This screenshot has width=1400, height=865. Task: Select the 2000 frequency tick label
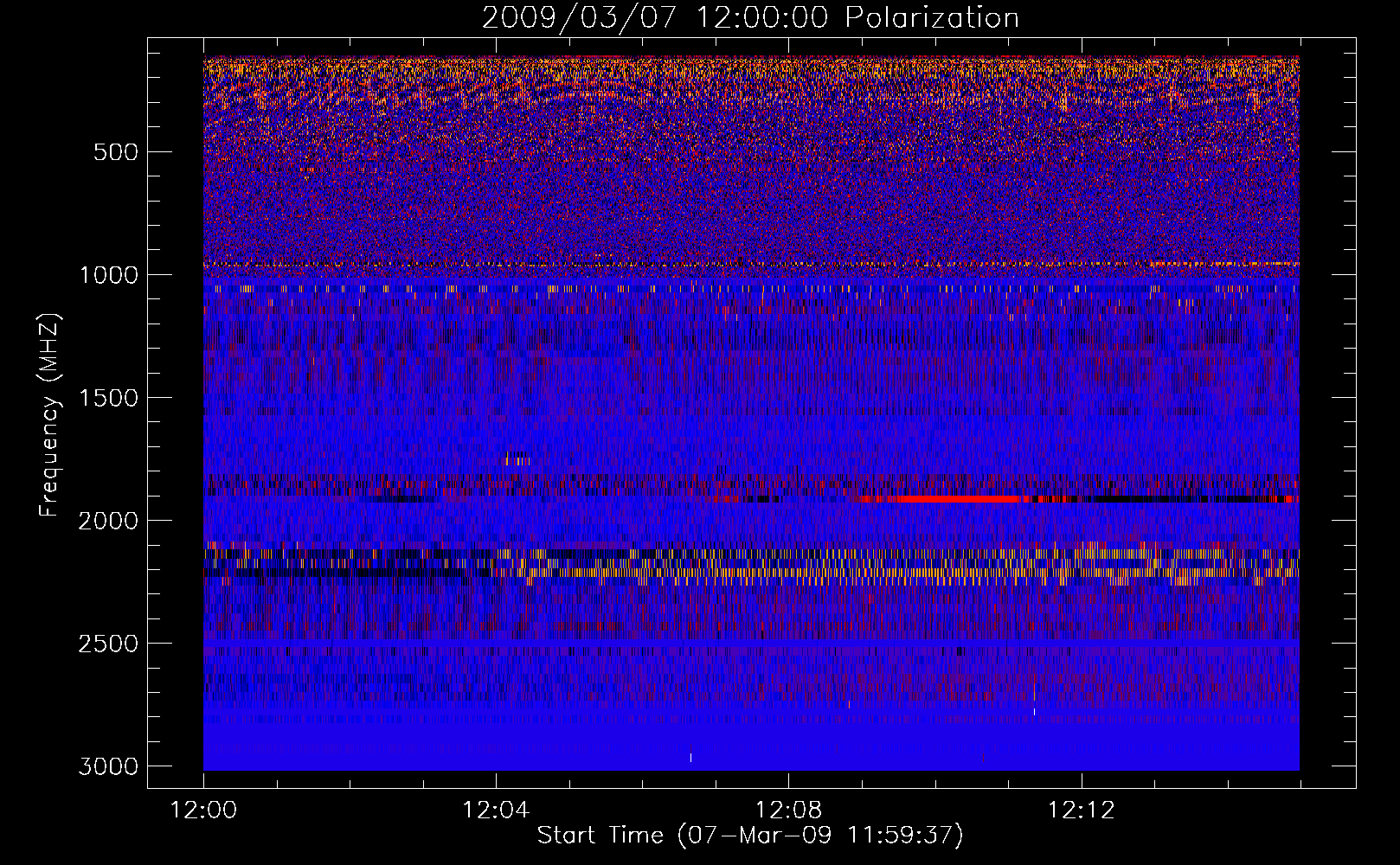click(x=108, y=521)
